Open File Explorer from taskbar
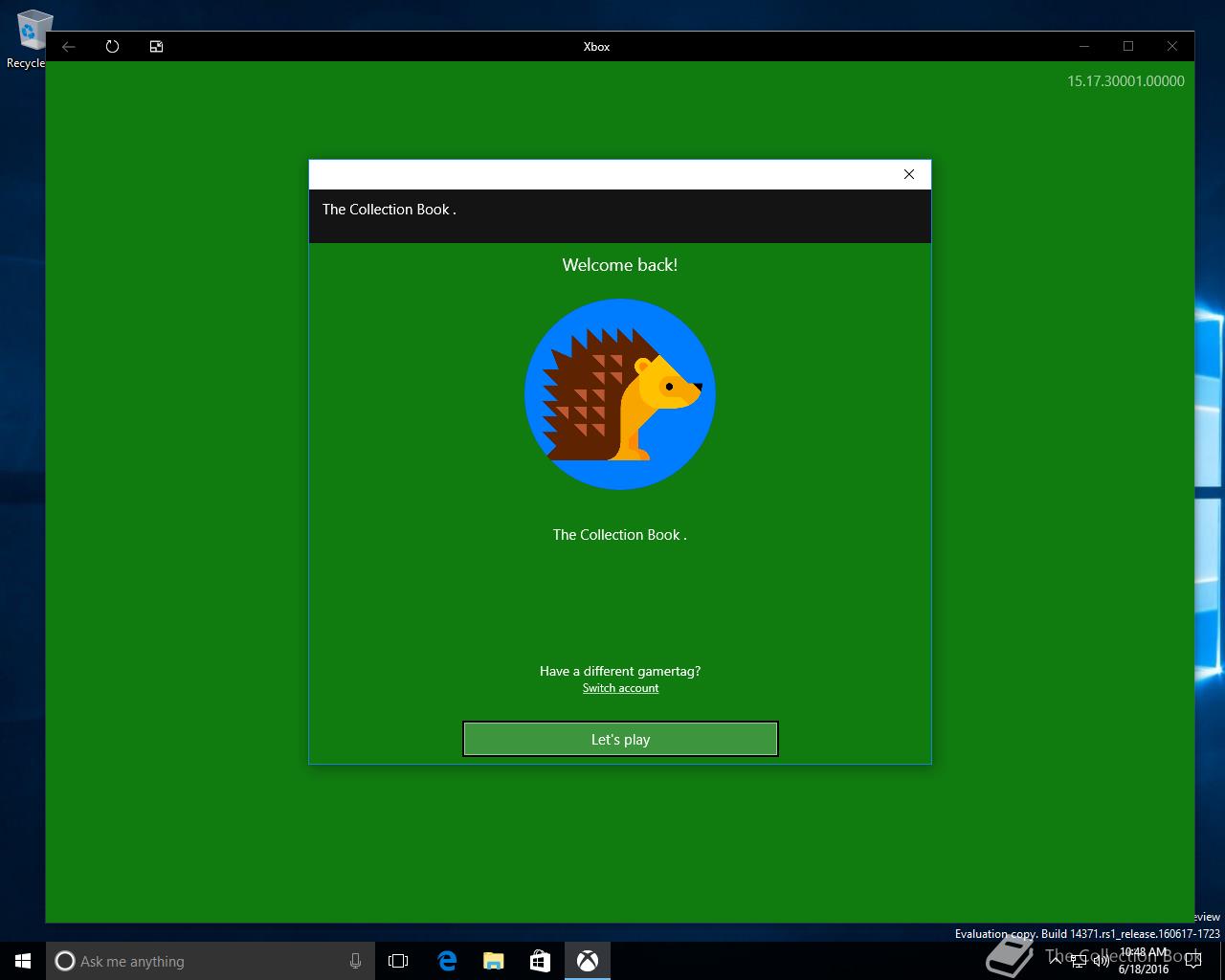The image size is (1225, 980). (494, 961)
